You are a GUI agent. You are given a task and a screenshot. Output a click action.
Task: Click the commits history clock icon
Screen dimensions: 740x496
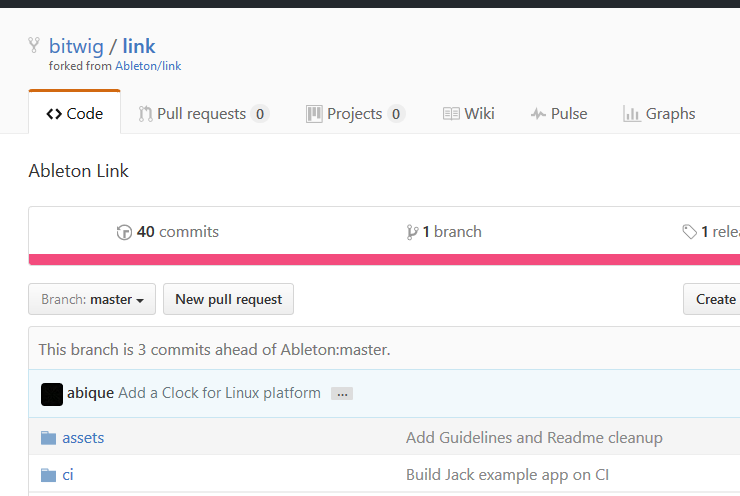(x=124, y=232)
